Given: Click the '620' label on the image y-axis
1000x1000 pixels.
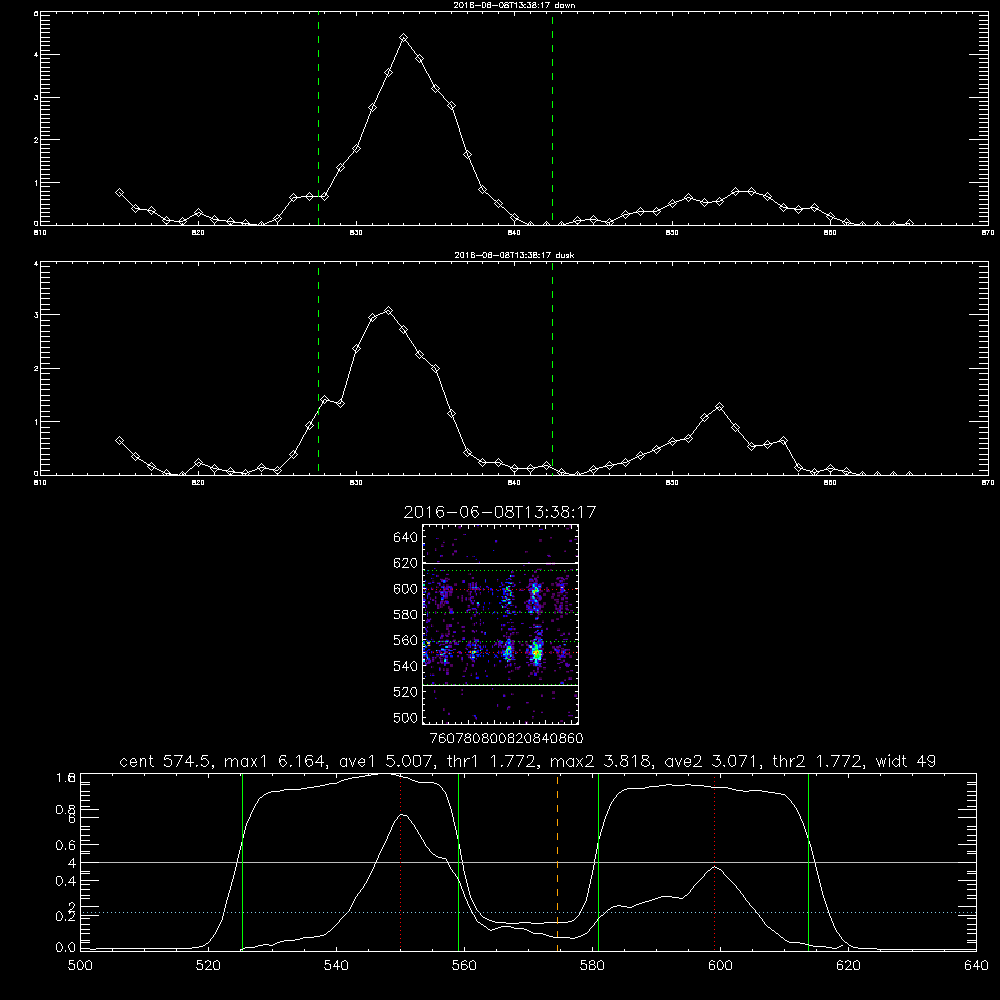Looking at the screenshot, I should point(406,563).
